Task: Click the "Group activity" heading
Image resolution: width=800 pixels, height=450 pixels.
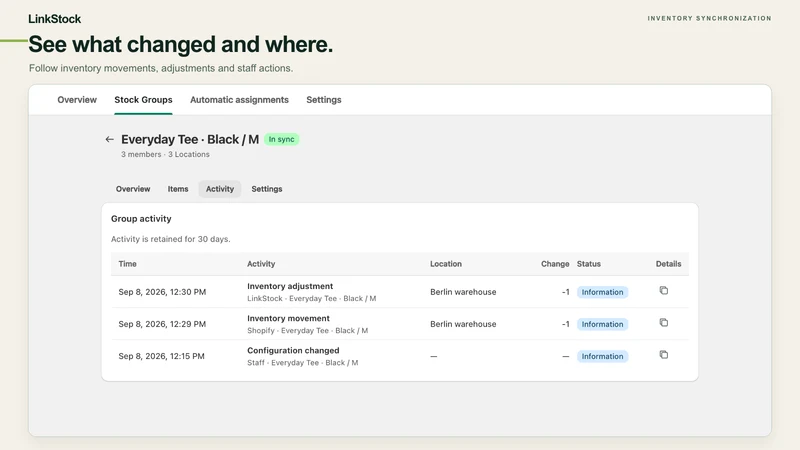Action: click(x=141, y=218)
